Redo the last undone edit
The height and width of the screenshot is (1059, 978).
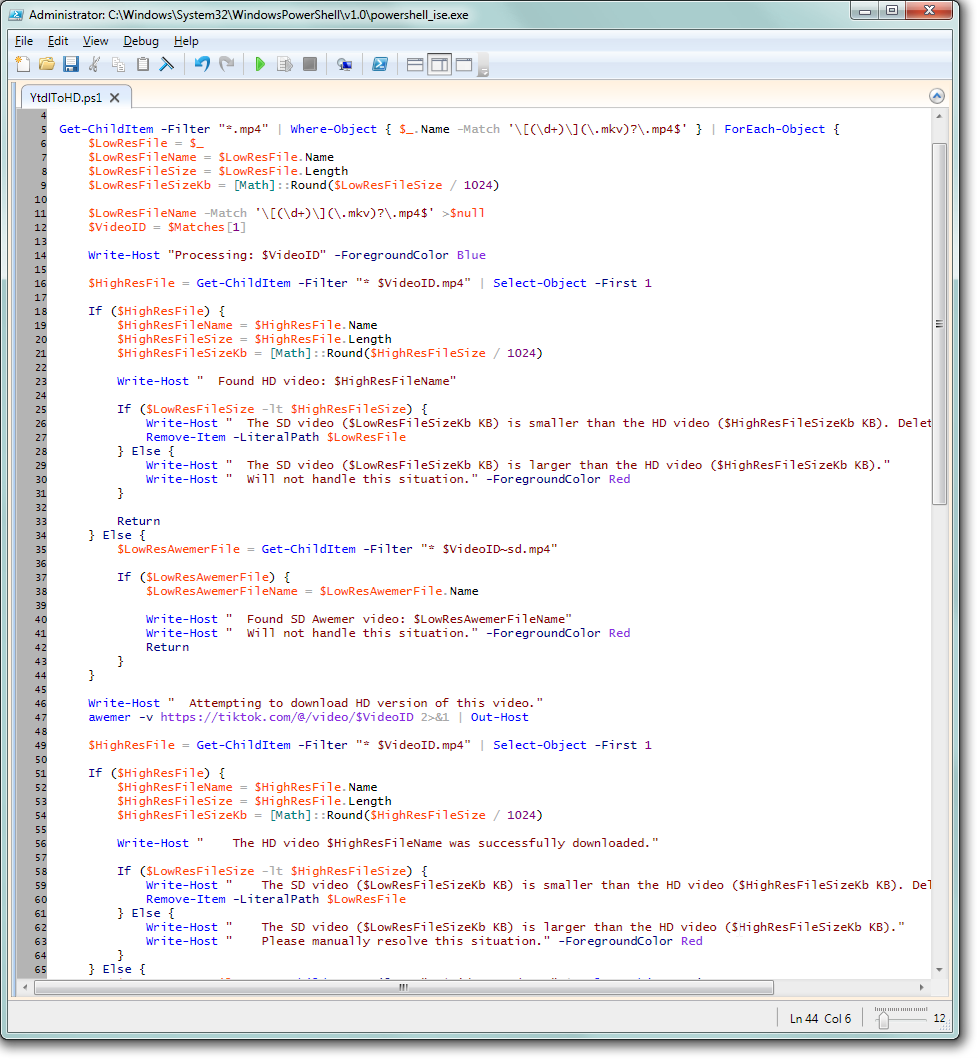[x=227, y=65]
